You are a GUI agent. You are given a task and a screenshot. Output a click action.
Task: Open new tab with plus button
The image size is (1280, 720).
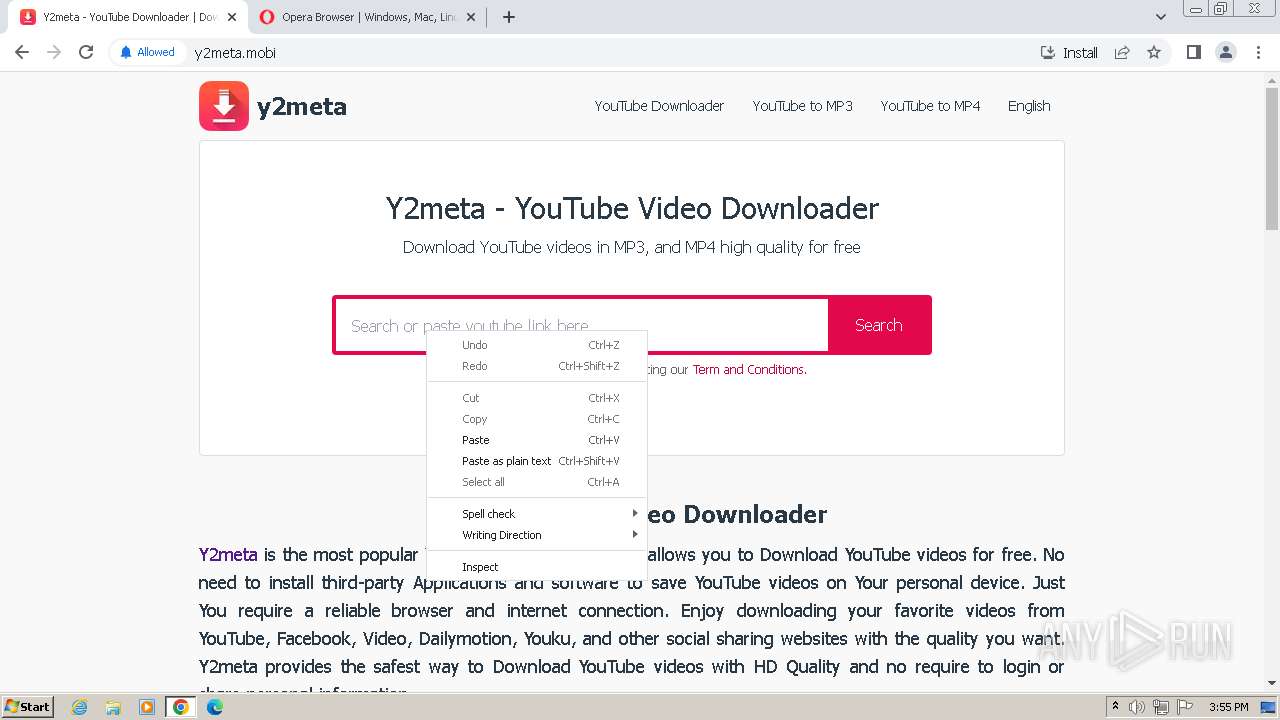pyautogui.click(x=509, y=17)
